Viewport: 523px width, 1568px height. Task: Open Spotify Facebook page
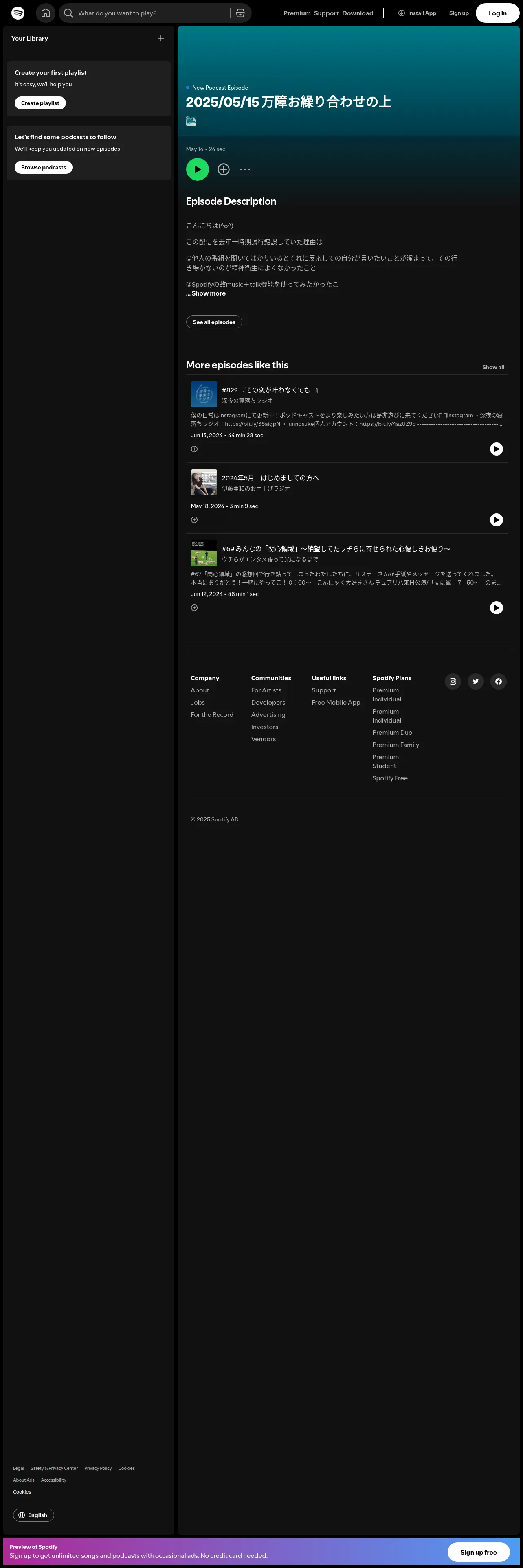click(499, 681)
